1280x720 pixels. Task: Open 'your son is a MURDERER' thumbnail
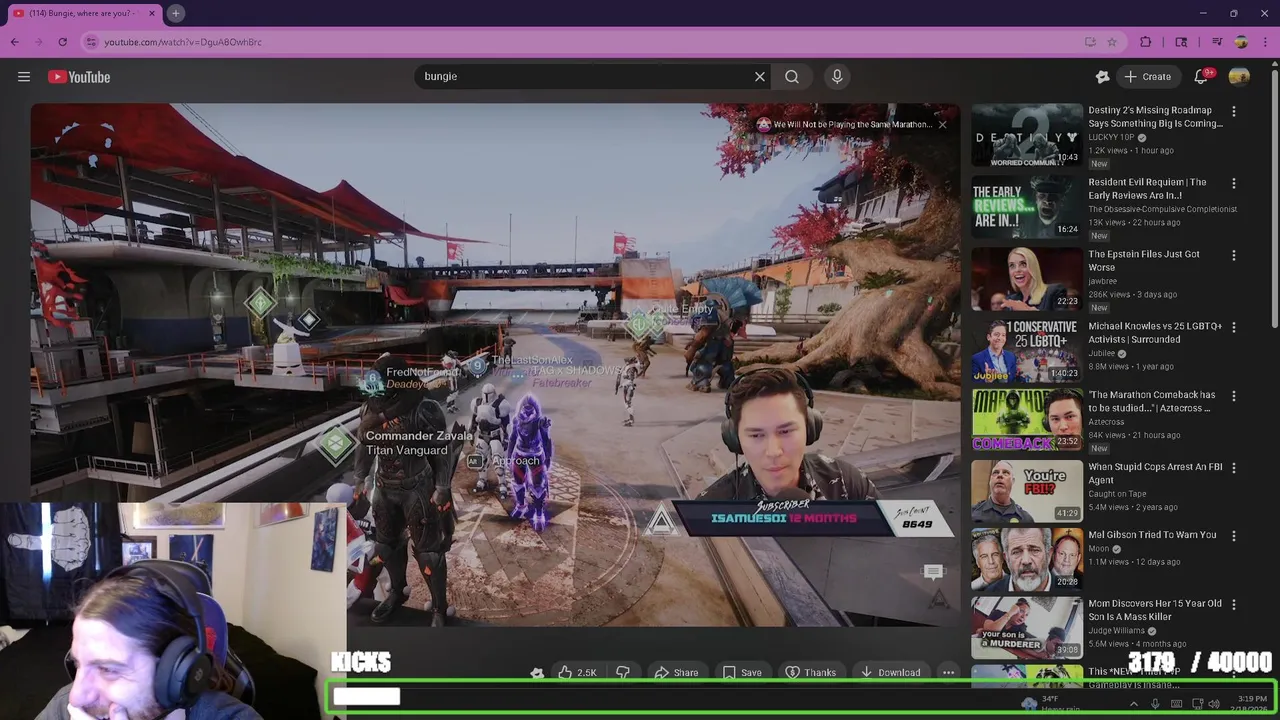[x=1027, y=628]
